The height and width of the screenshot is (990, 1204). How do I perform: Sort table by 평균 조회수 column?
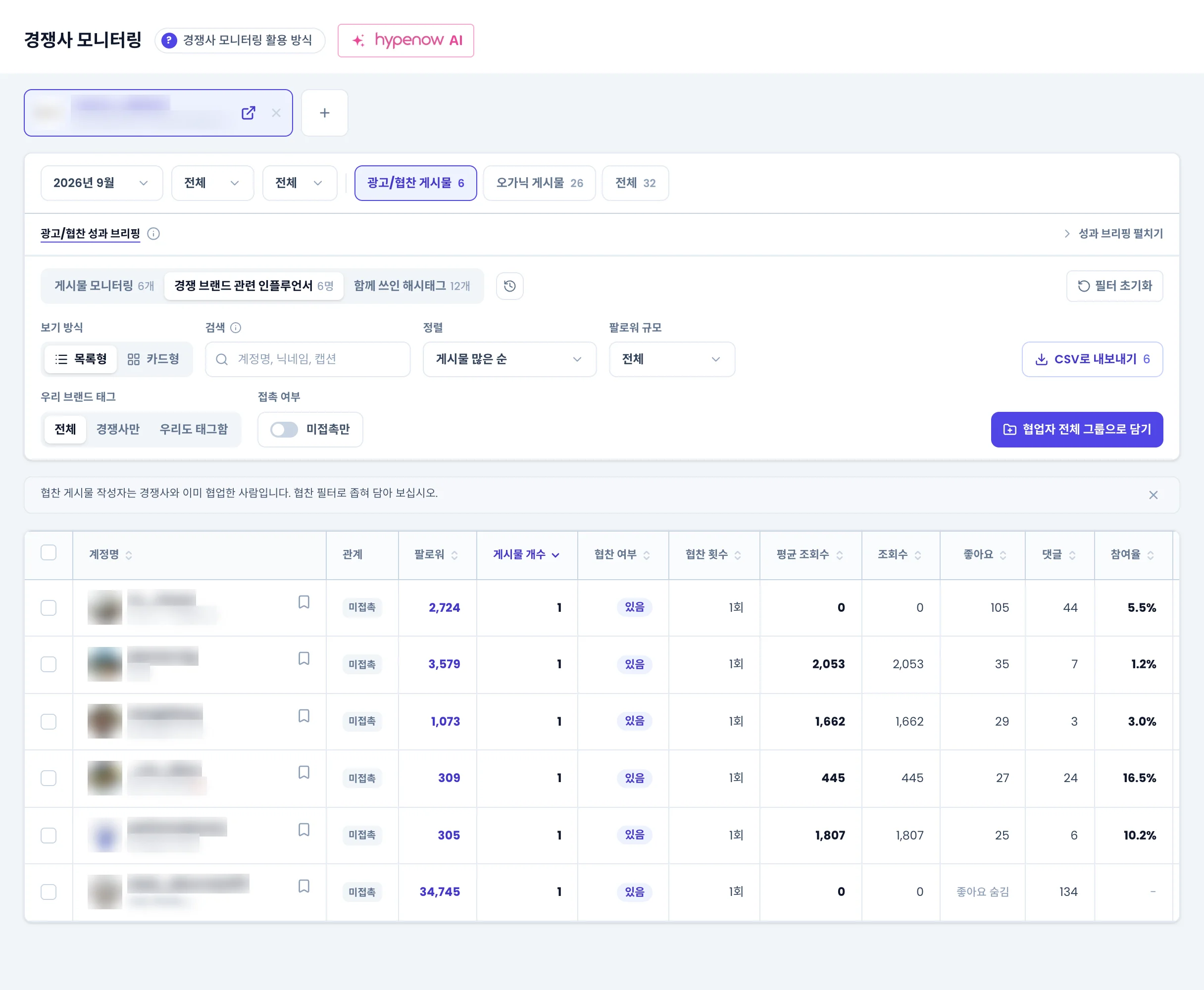(x=809, y=555)
